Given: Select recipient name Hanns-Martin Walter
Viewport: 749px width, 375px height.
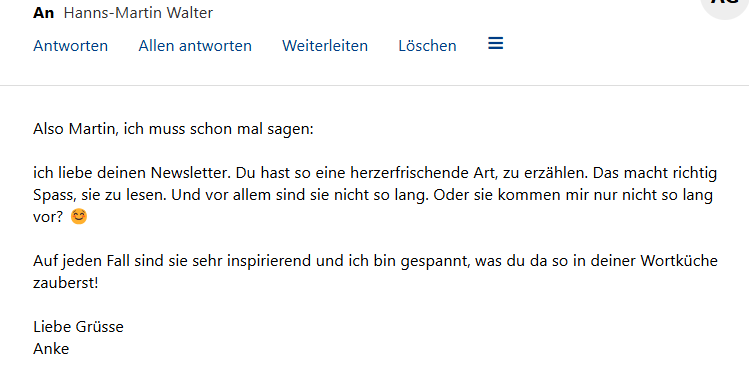Looking at the screenshot, I should (138, 13).
